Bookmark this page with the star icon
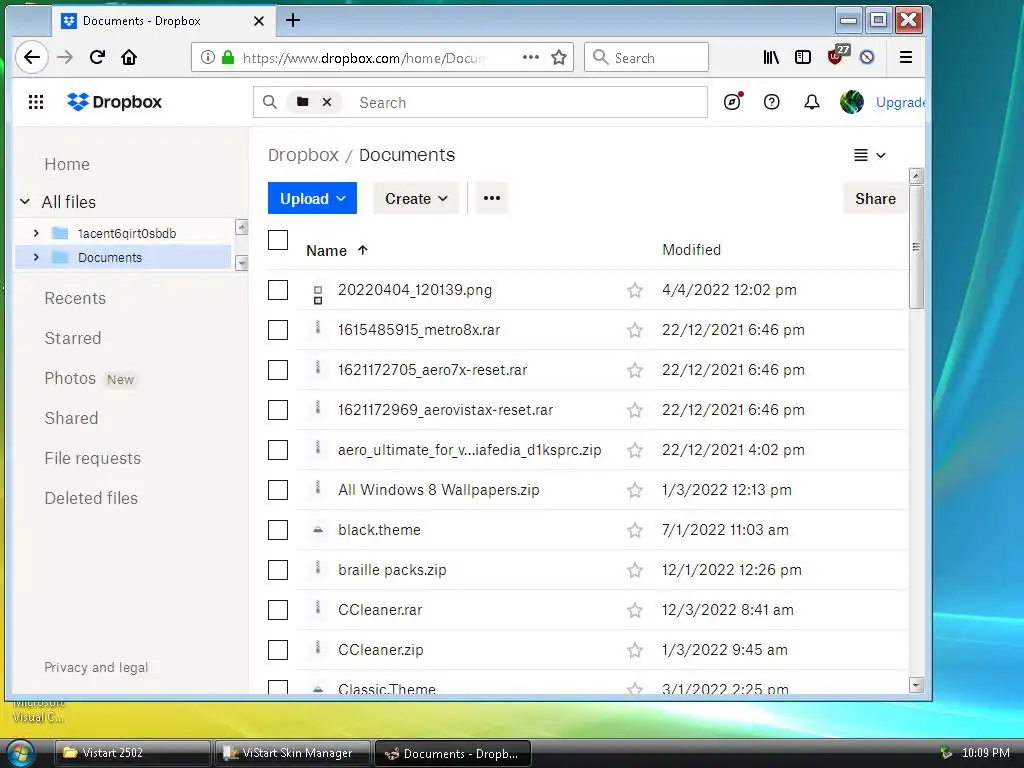The width and height of the screenshot is (1024, 768). [x=558, y=57]
